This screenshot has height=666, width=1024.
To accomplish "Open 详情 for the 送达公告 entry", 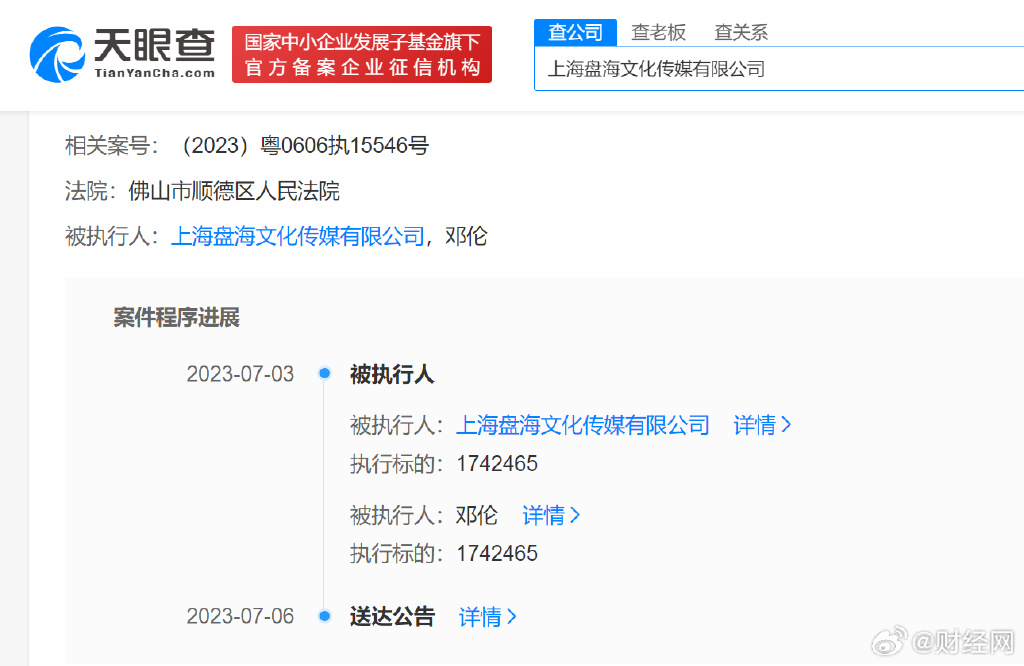I will pyautogui.click(x=487, y=617).
